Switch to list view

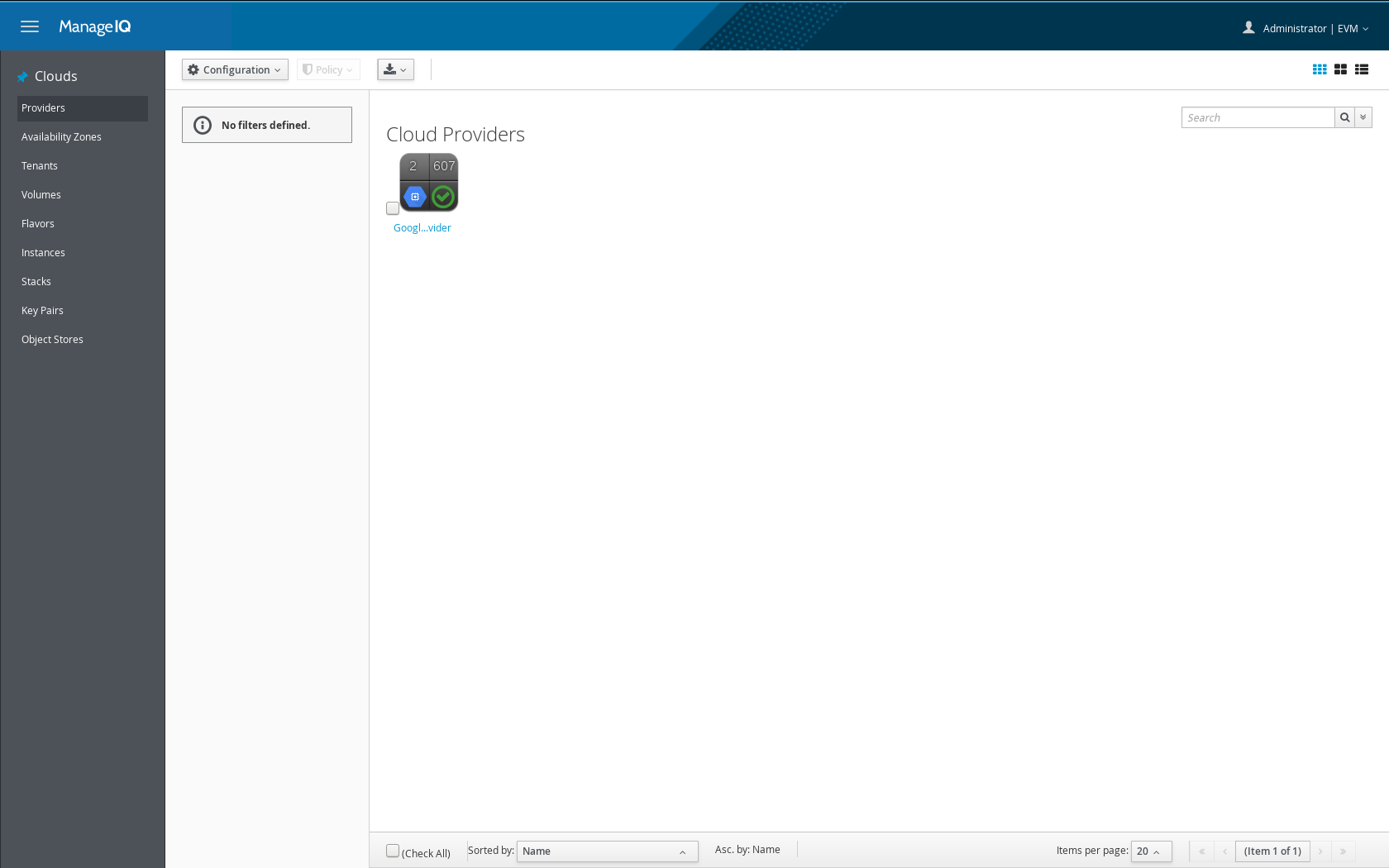click(x=1362, y=69)
